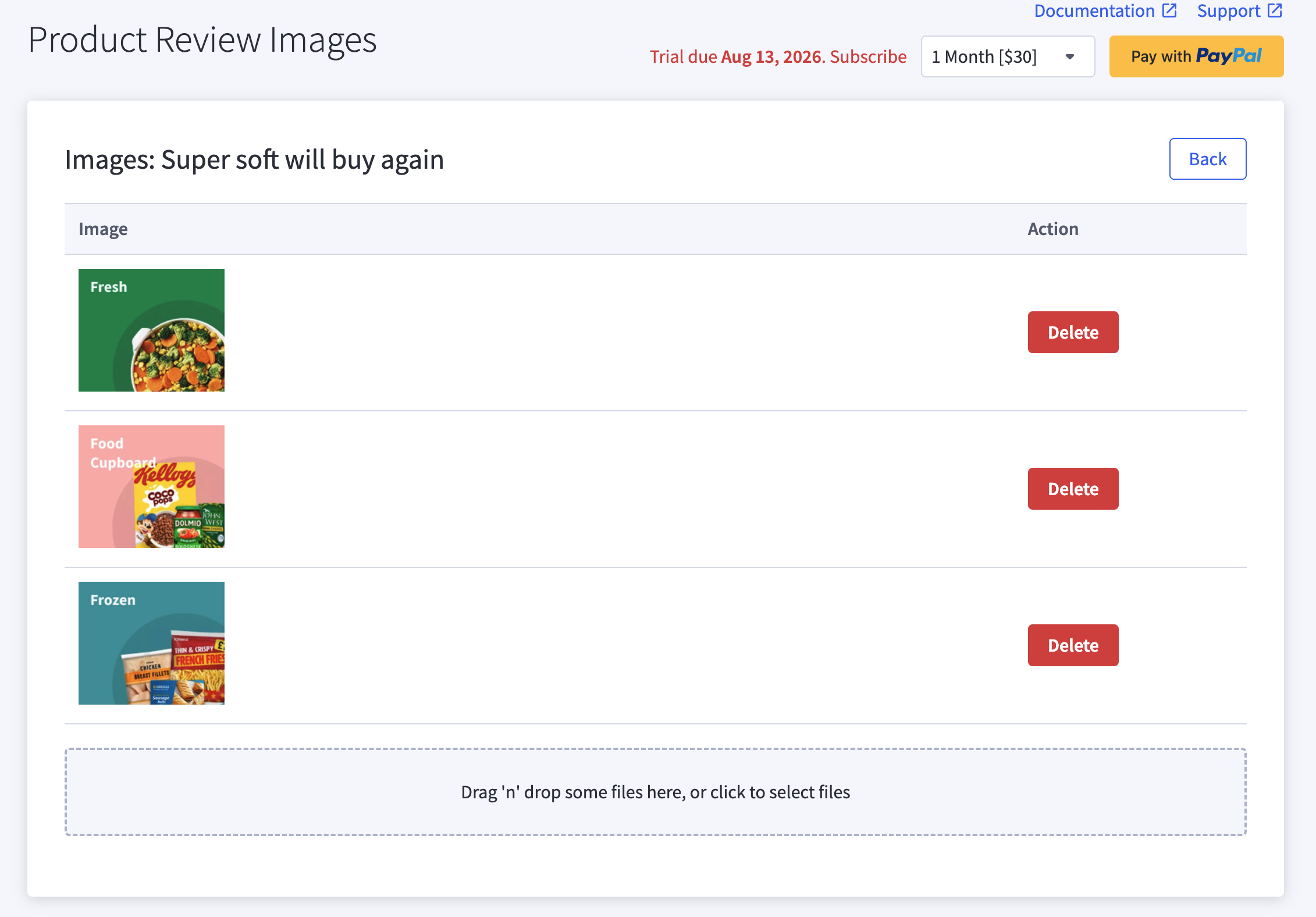
Task: View the Frozen french fries thumbnail
Action: (151, 643)
